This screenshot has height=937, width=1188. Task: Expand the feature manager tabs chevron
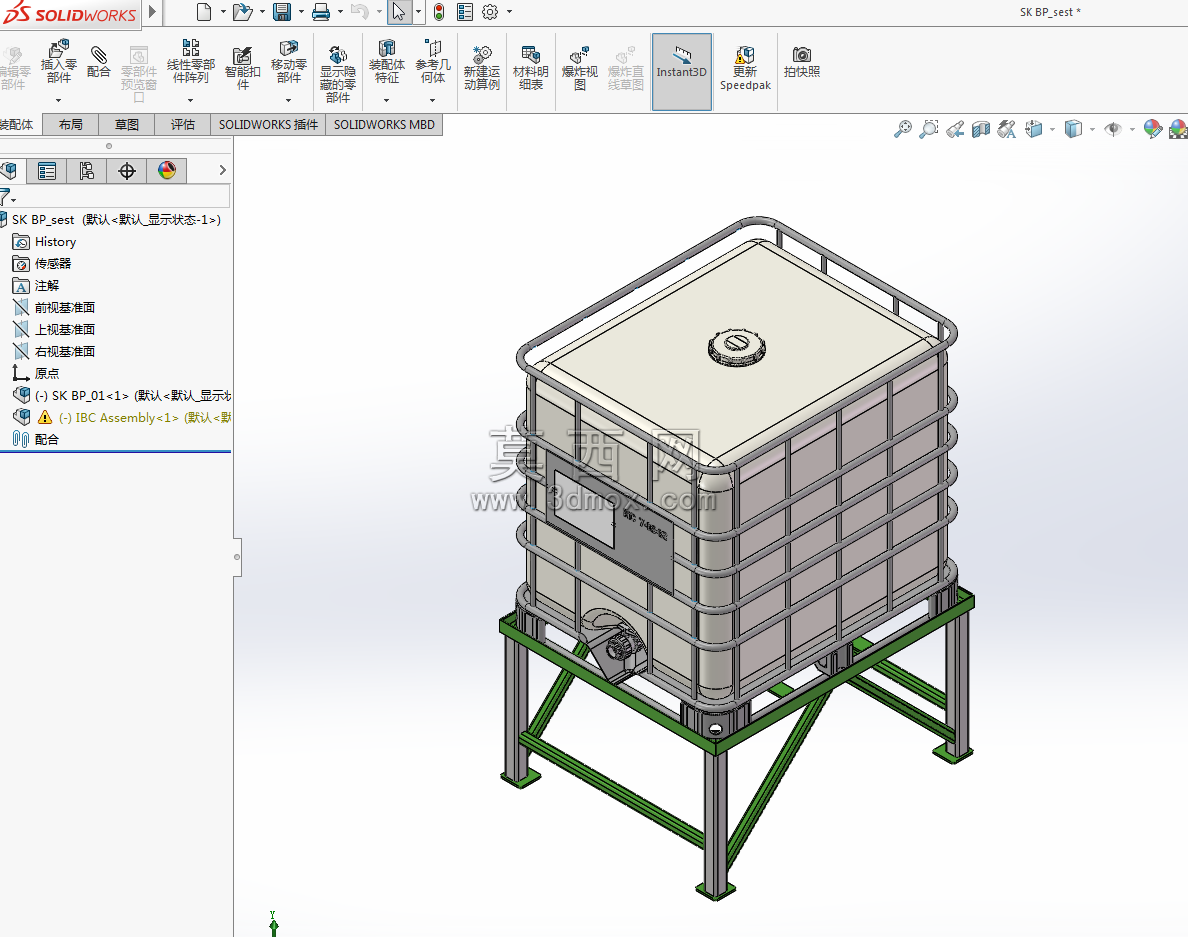coord(222,170)
